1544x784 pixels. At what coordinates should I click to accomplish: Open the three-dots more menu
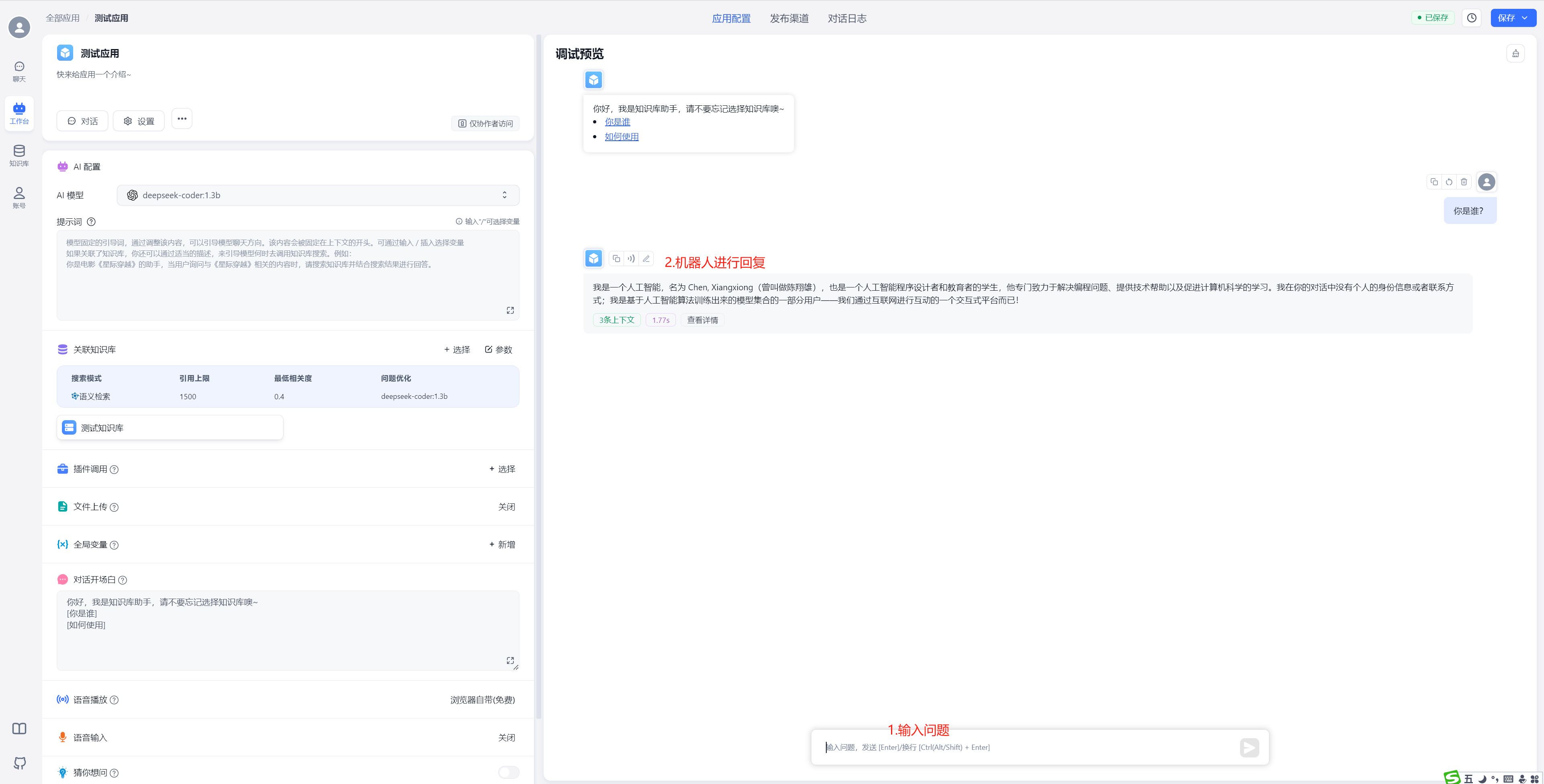click(x=182, y=119)
